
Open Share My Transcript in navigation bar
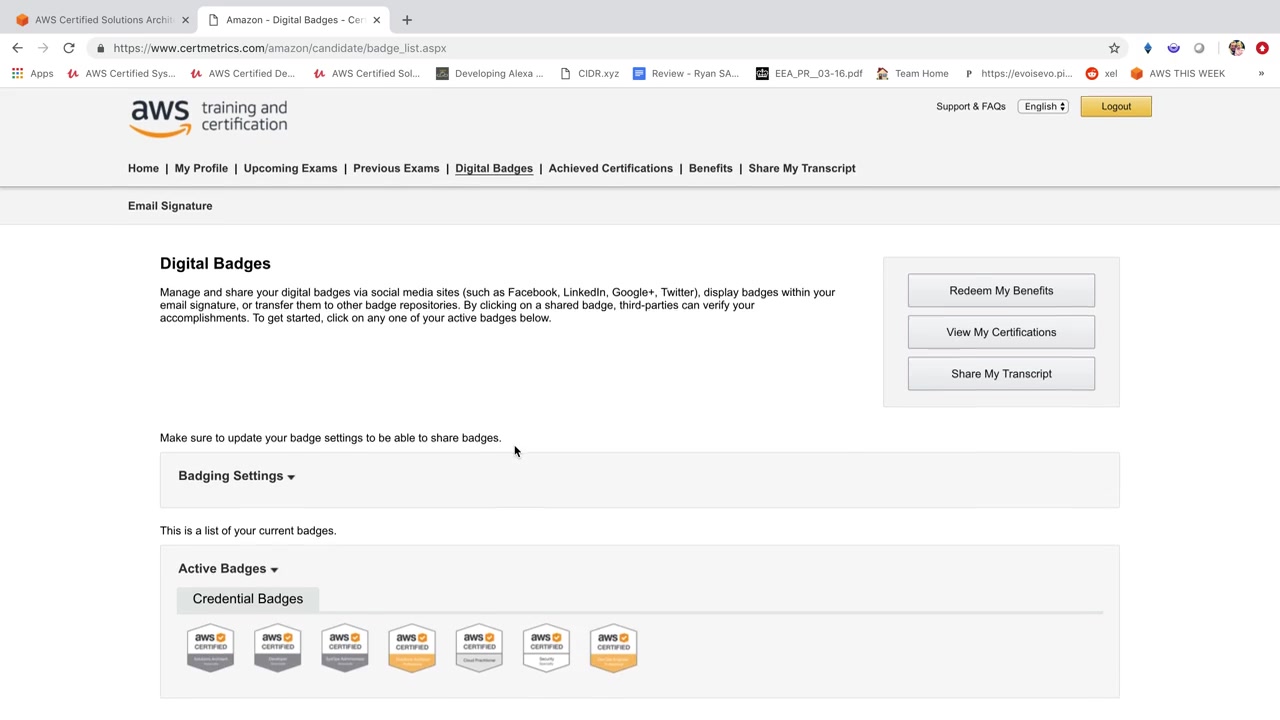[802, 168]
